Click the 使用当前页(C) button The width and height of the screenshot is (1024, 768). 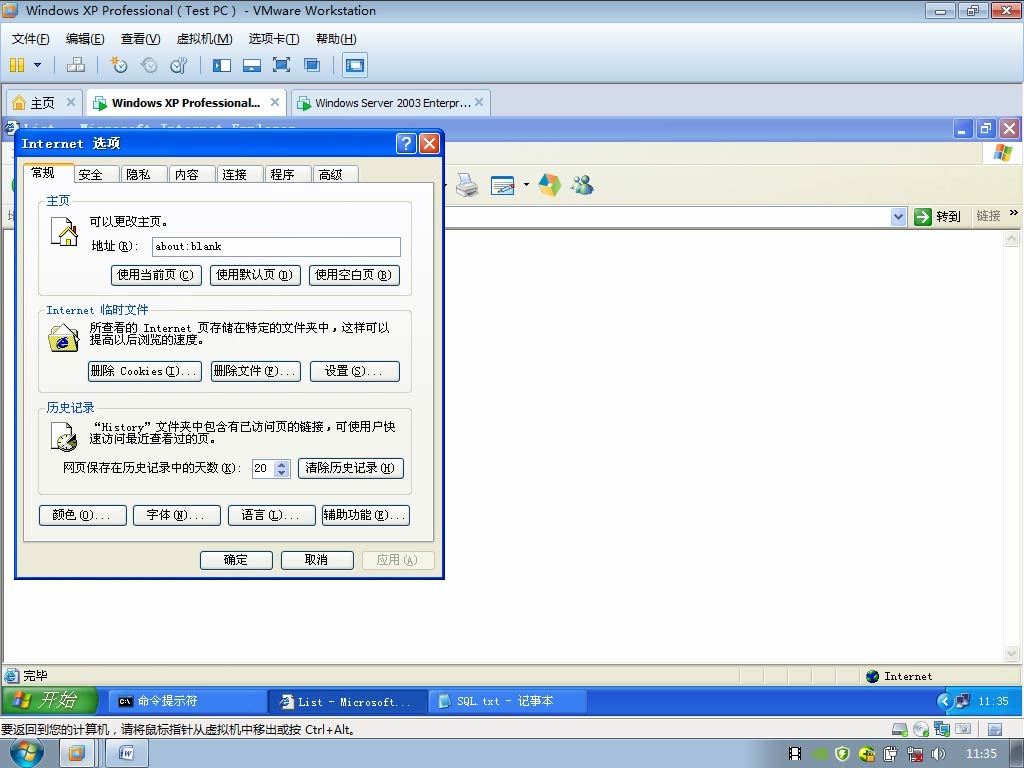click(x=156, y=275)
